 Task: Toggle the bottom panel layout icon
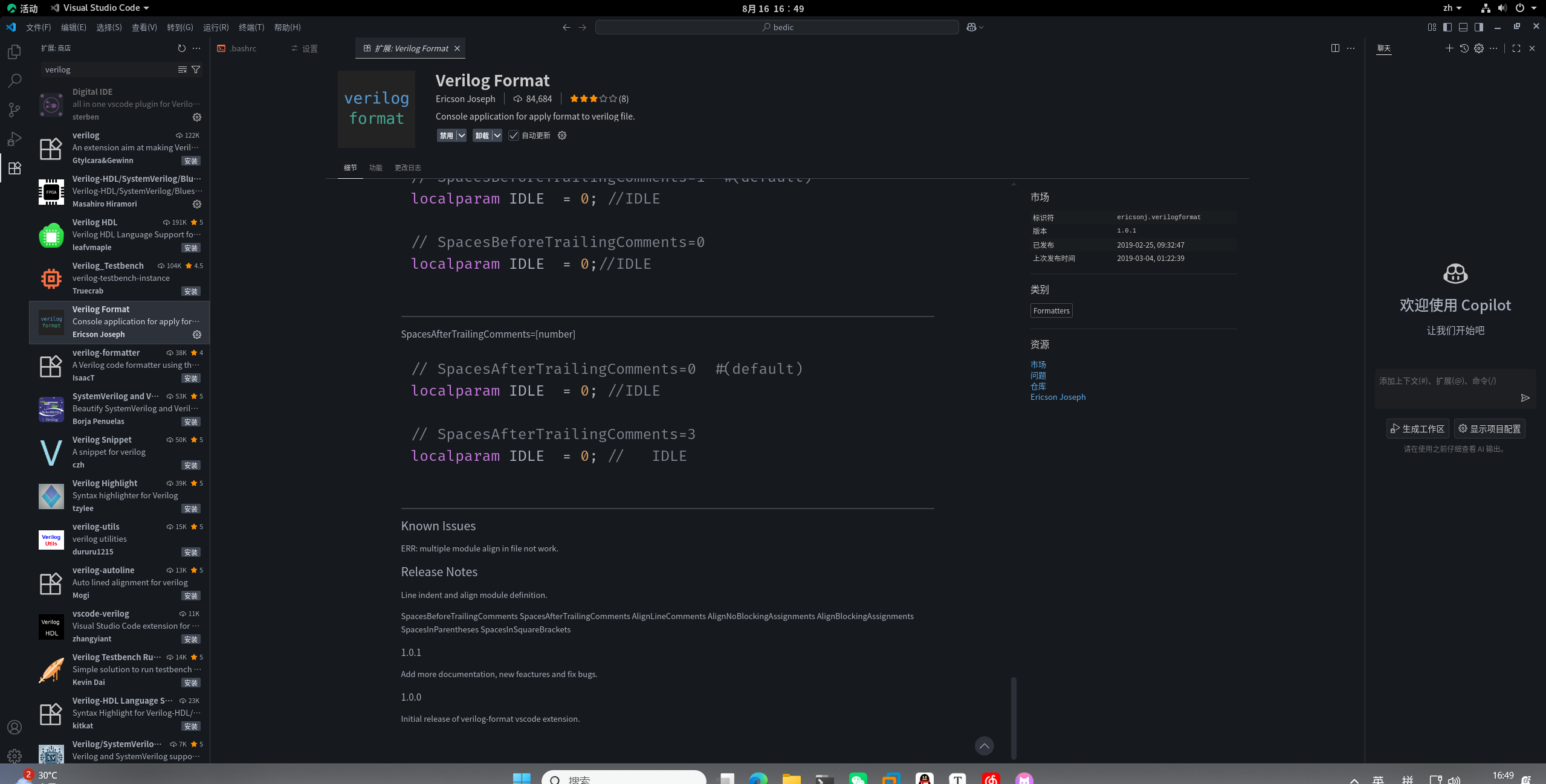click(x=1463, y=27)
